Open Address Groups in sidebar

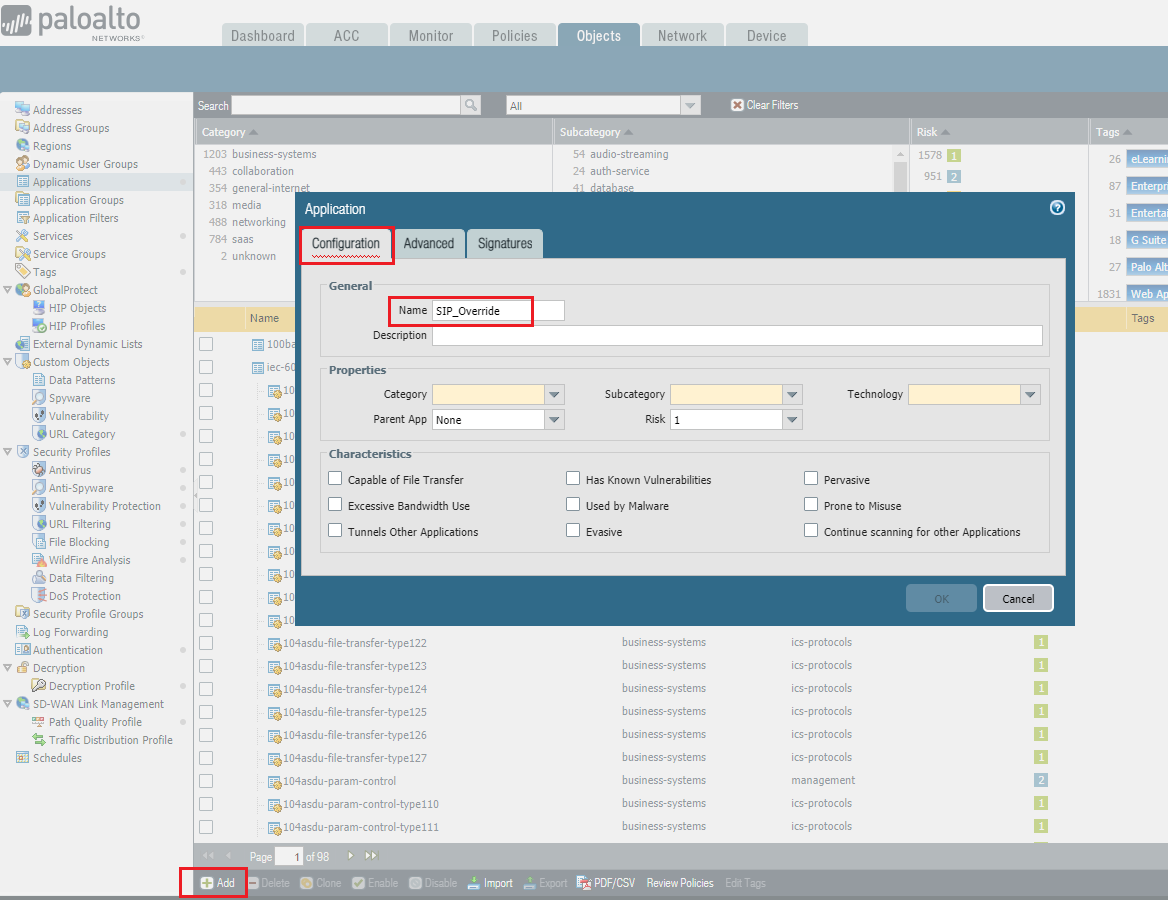pos(70,128)
